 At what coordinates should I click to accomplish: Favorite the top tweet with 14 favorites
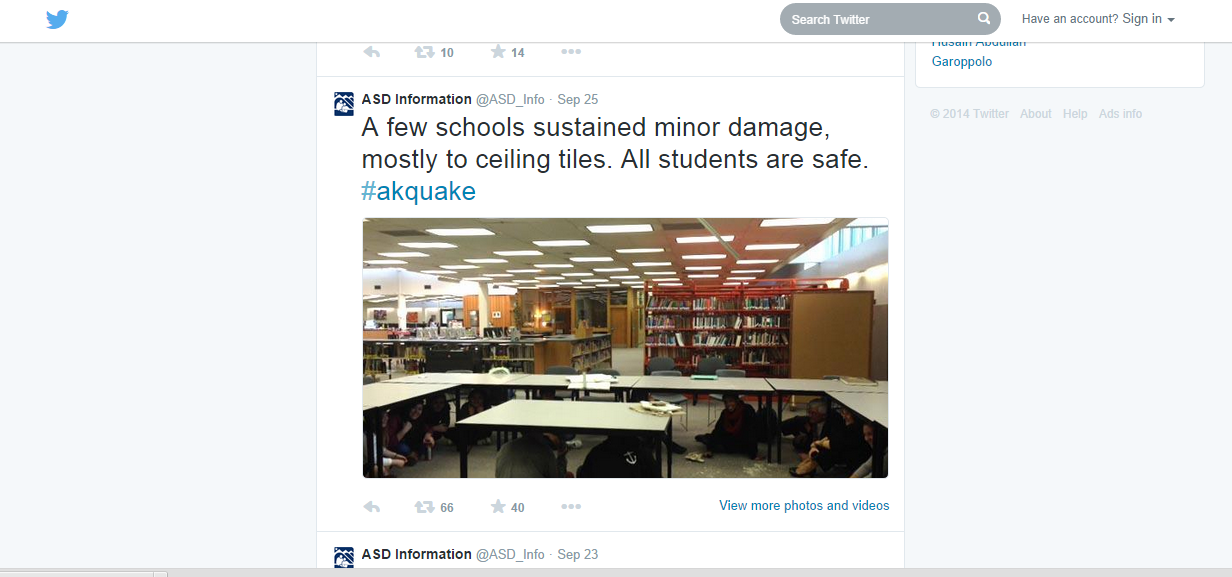[498, 52]
